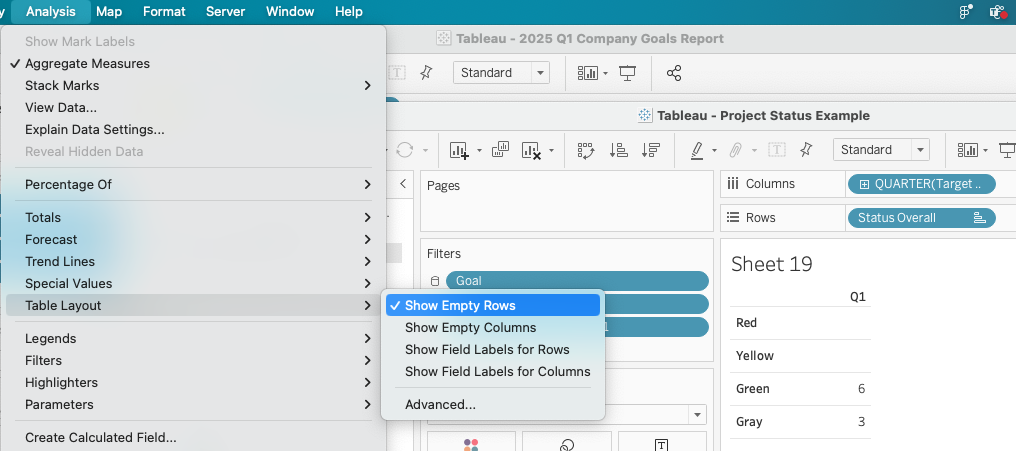Click the Q1 column header
This screenshot has width=1016, height=451.
(x=857, y=297)
